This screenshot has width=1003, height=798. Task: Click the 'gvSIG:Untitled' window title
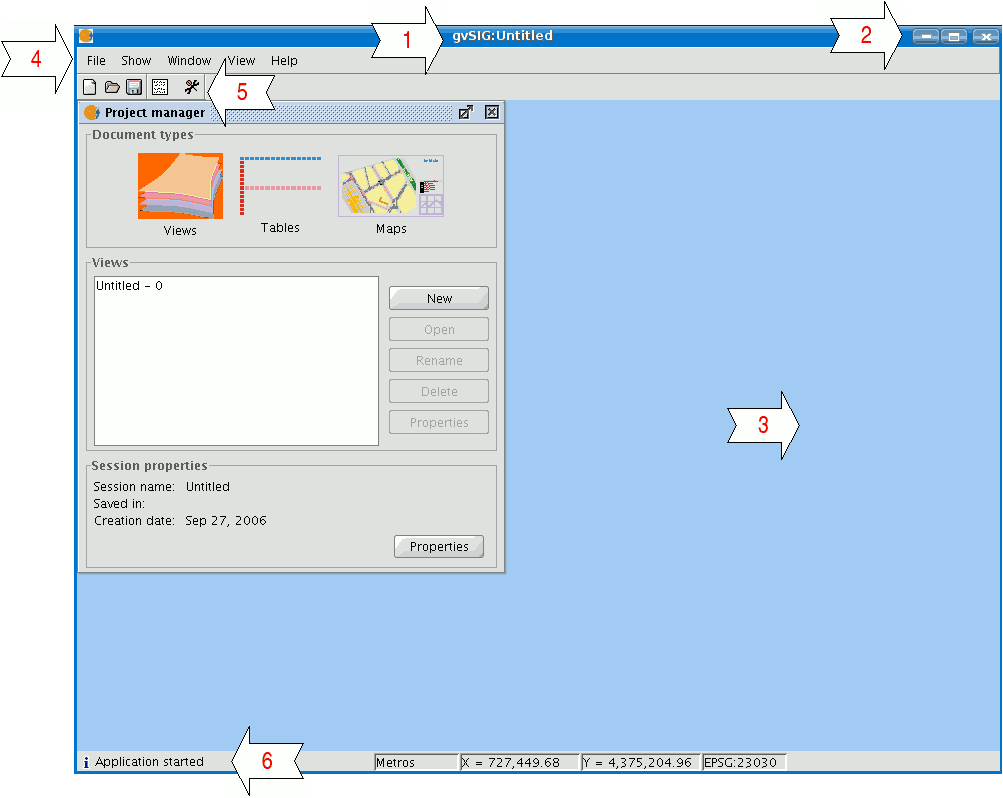coord(503,36)
